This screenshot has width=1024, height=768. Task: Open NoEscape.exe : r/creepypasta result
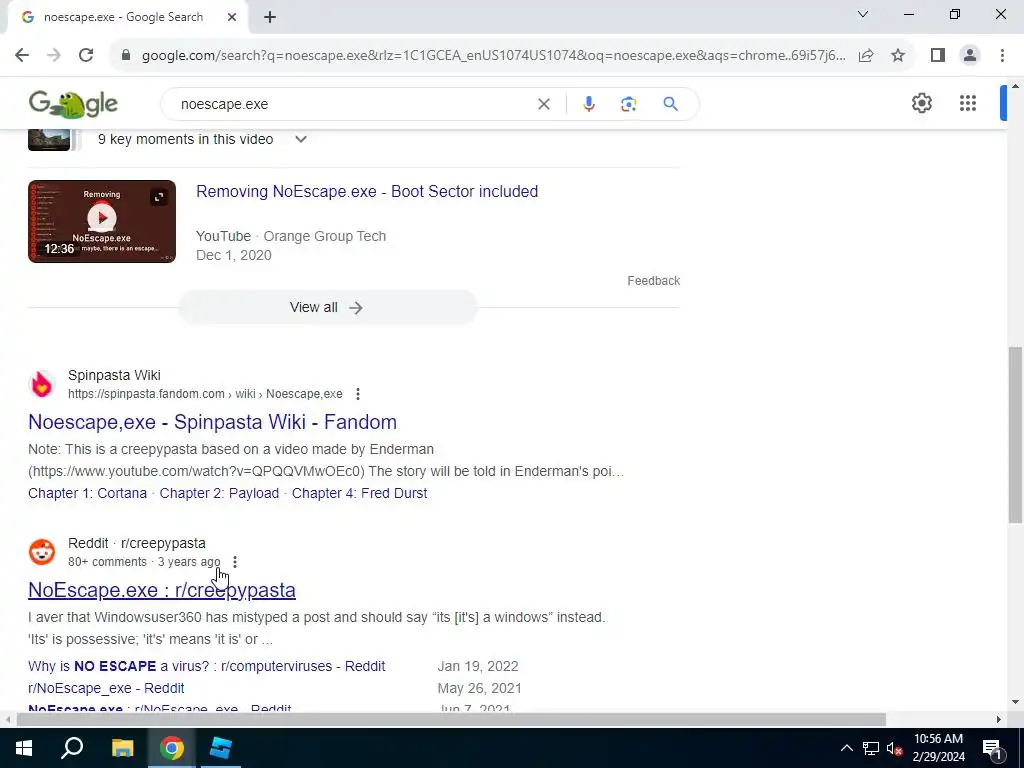tap(162, 590)
